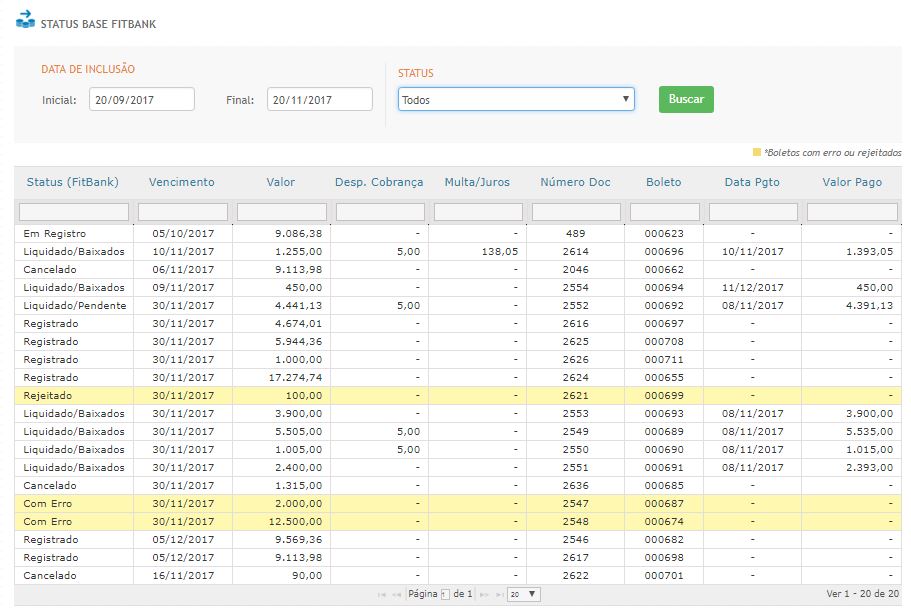Click the green Buscar button
Viewport: 911px width, 613px height.
point(686,99)
